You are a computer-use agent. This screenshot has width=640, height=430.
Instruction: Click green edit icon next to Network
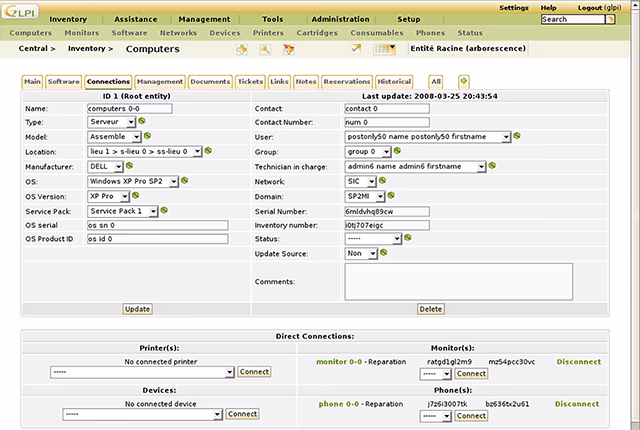pyautogui.click(x=382, y=180)
